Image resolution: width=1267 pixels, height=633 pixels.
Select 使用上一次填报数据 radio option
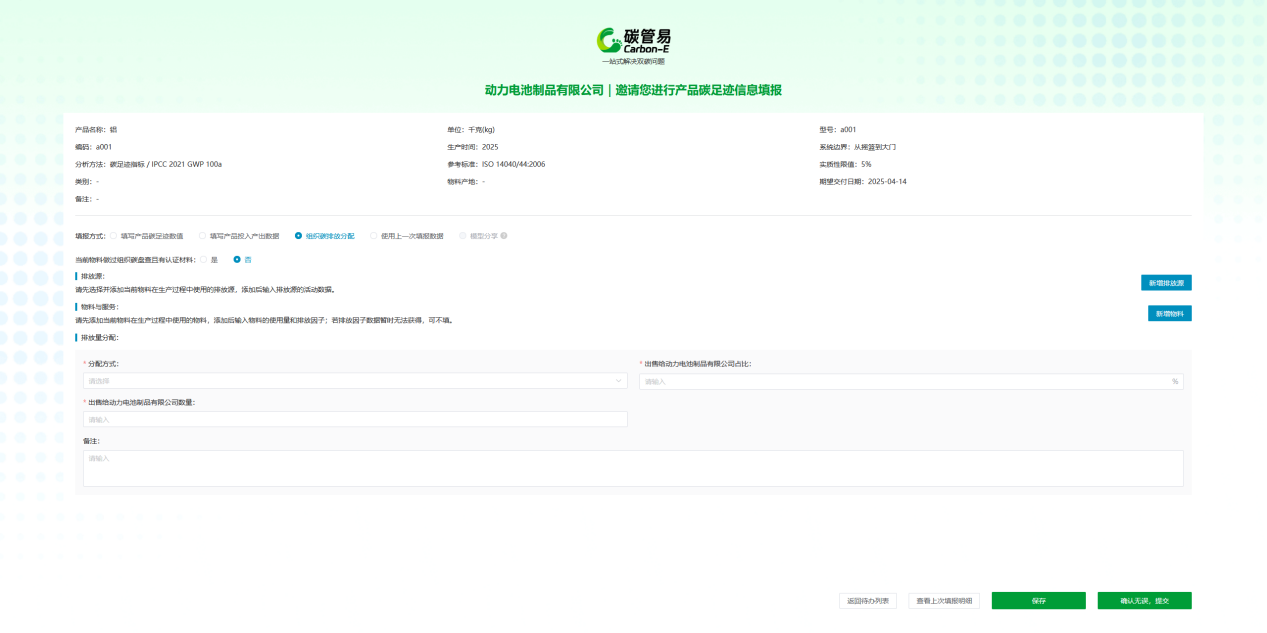coord(374,236)
